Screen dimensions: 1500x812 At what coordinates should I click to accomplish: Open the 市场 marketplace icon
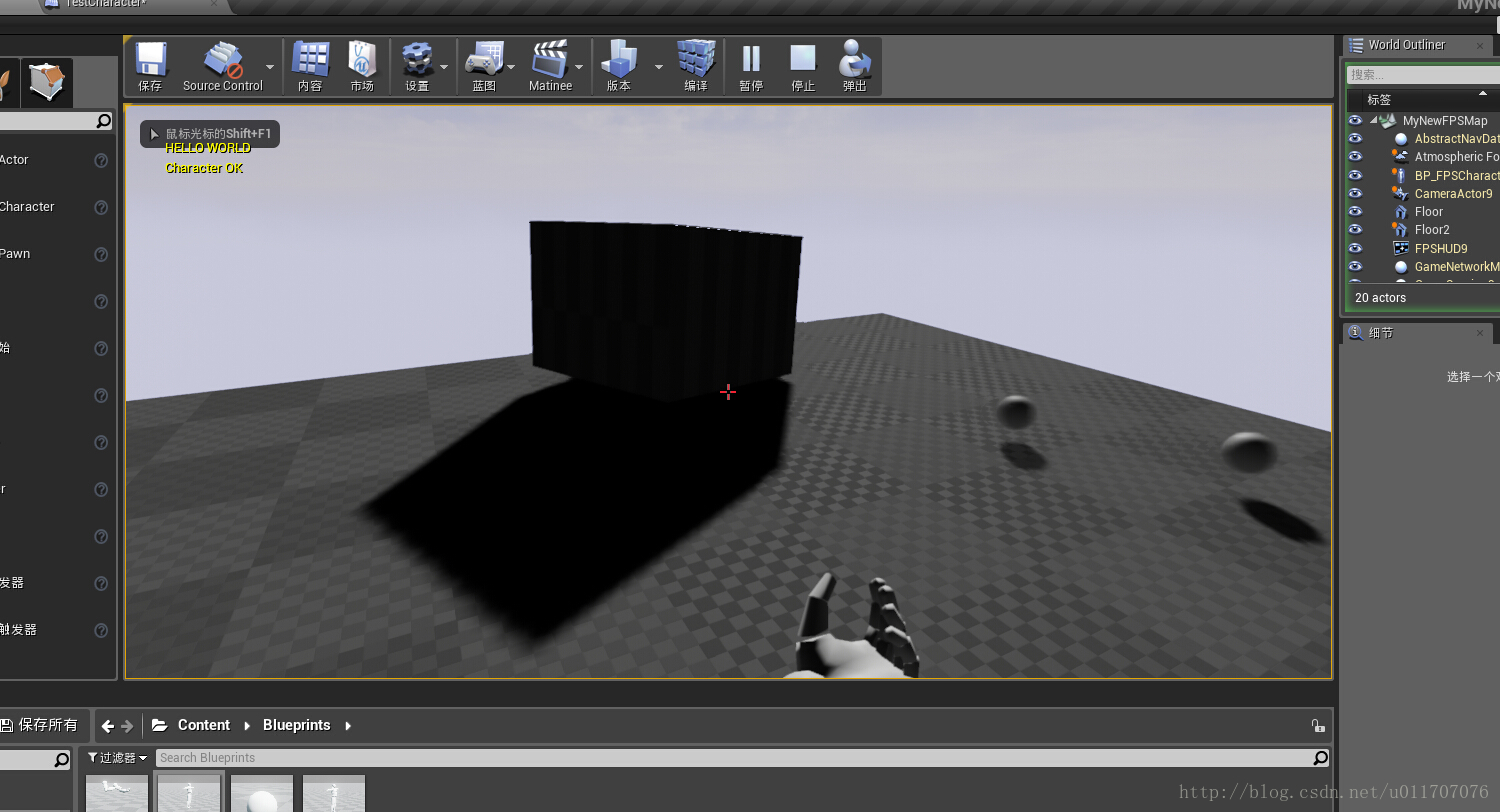click(362, 60)
